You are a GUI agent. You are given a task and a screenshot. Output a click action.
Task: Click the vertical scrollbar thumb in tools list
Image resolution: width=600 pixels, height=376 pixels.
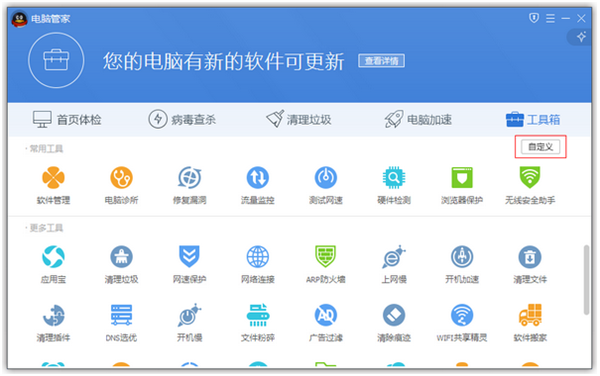pos(586,280)
